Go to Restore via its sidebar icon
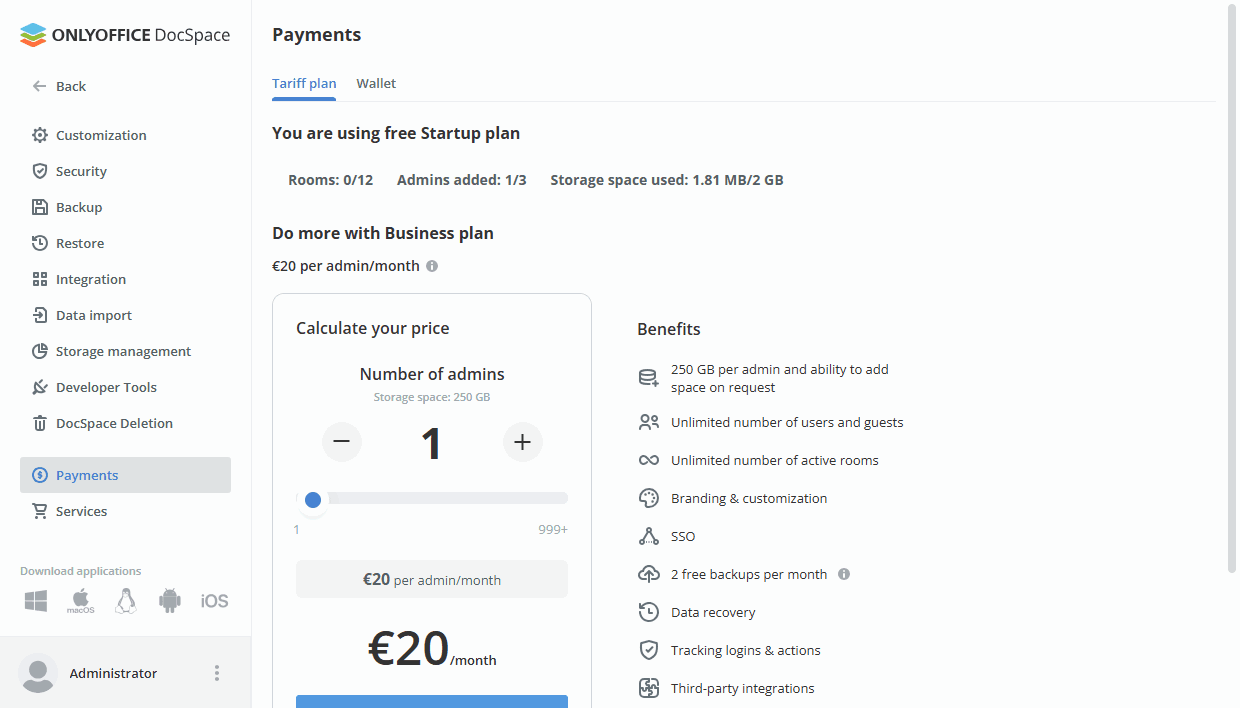 click(39, 242)
